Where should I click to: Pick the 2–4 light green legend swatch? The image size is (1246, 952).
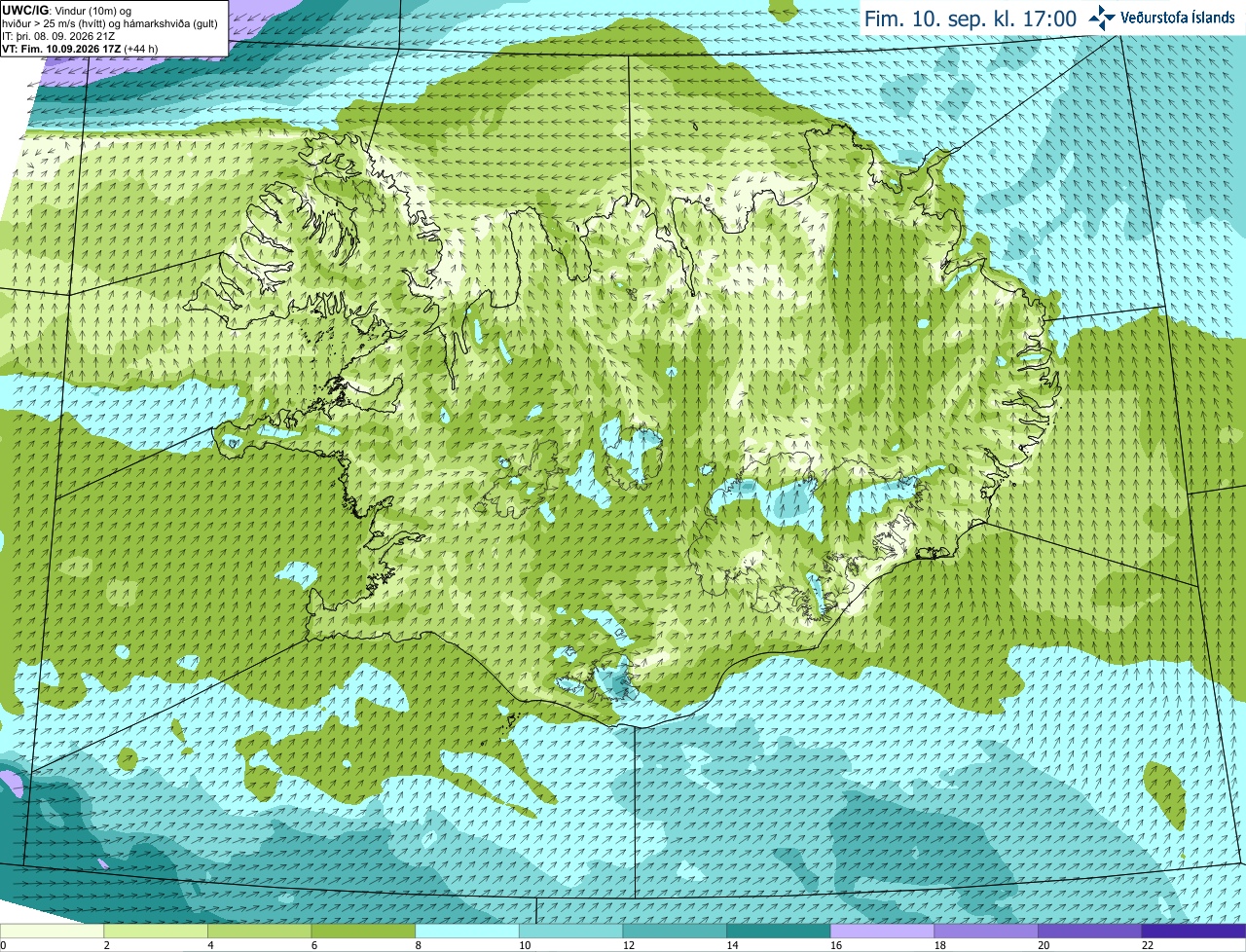click(156, 932)
